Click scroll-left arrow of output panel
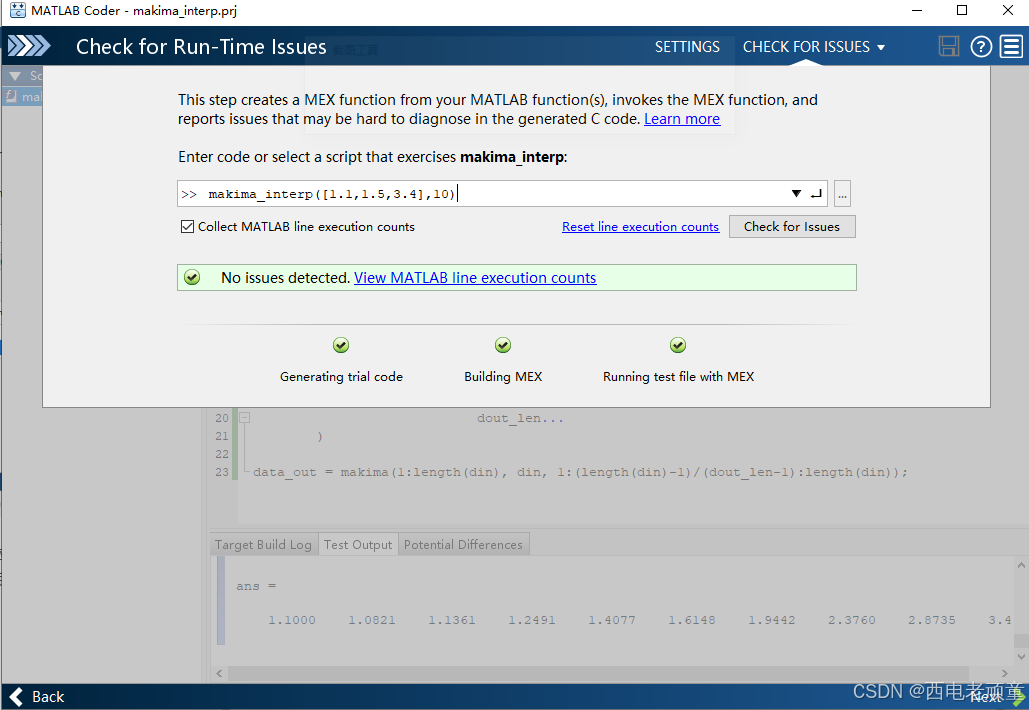 [x=219, y=673]
